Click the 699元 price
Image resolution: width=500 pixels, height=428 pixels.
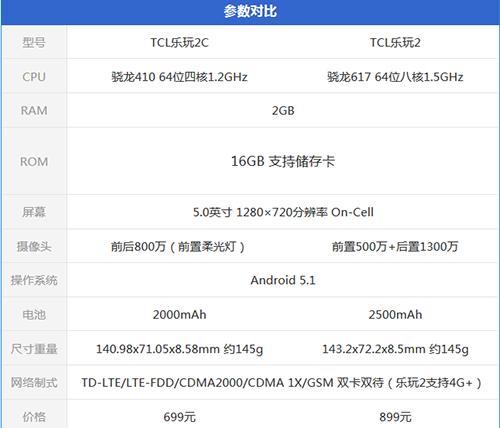click(179, 417)
